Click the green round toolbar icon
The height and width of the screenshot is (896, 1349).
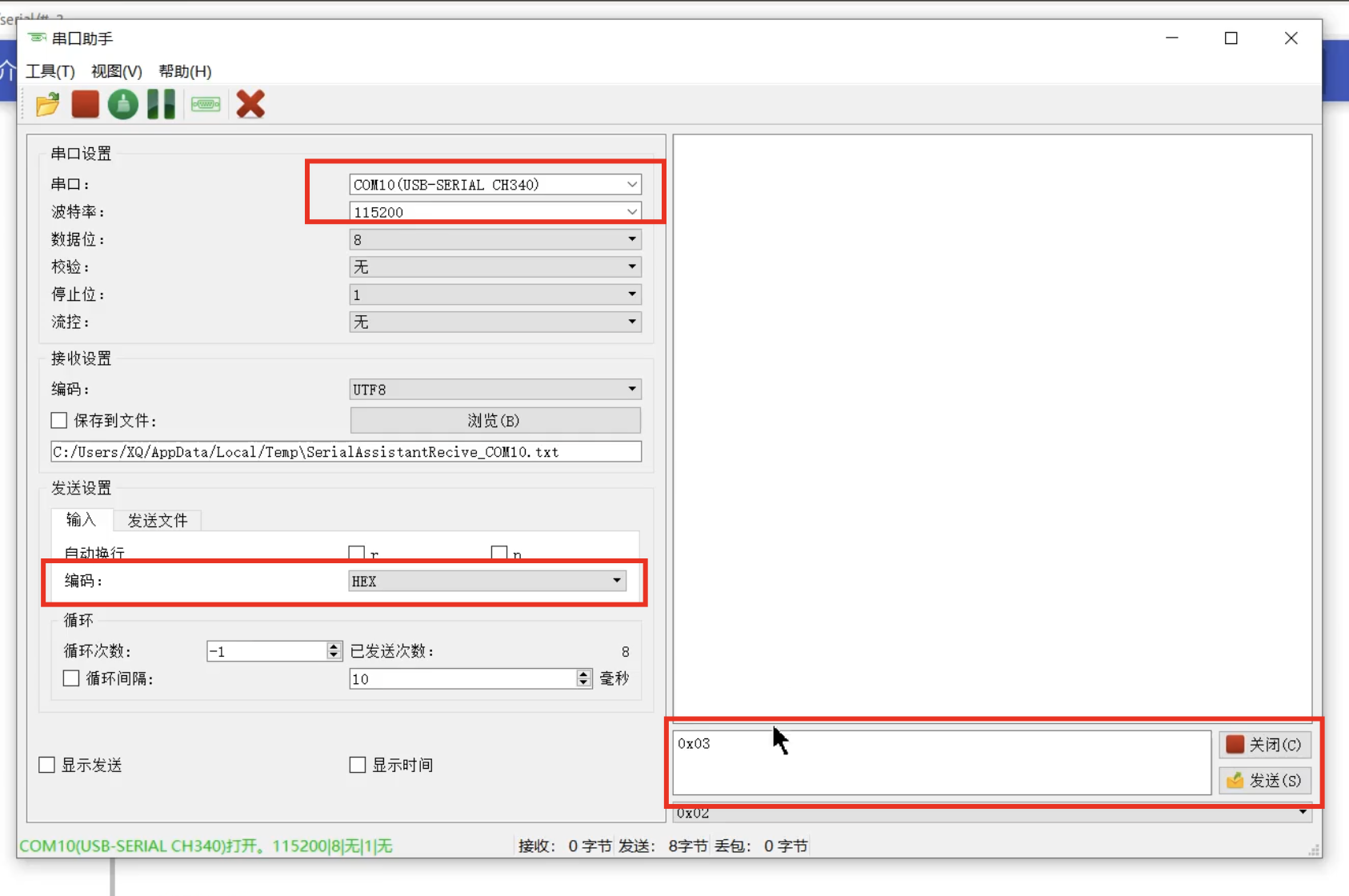click(123, 104)
